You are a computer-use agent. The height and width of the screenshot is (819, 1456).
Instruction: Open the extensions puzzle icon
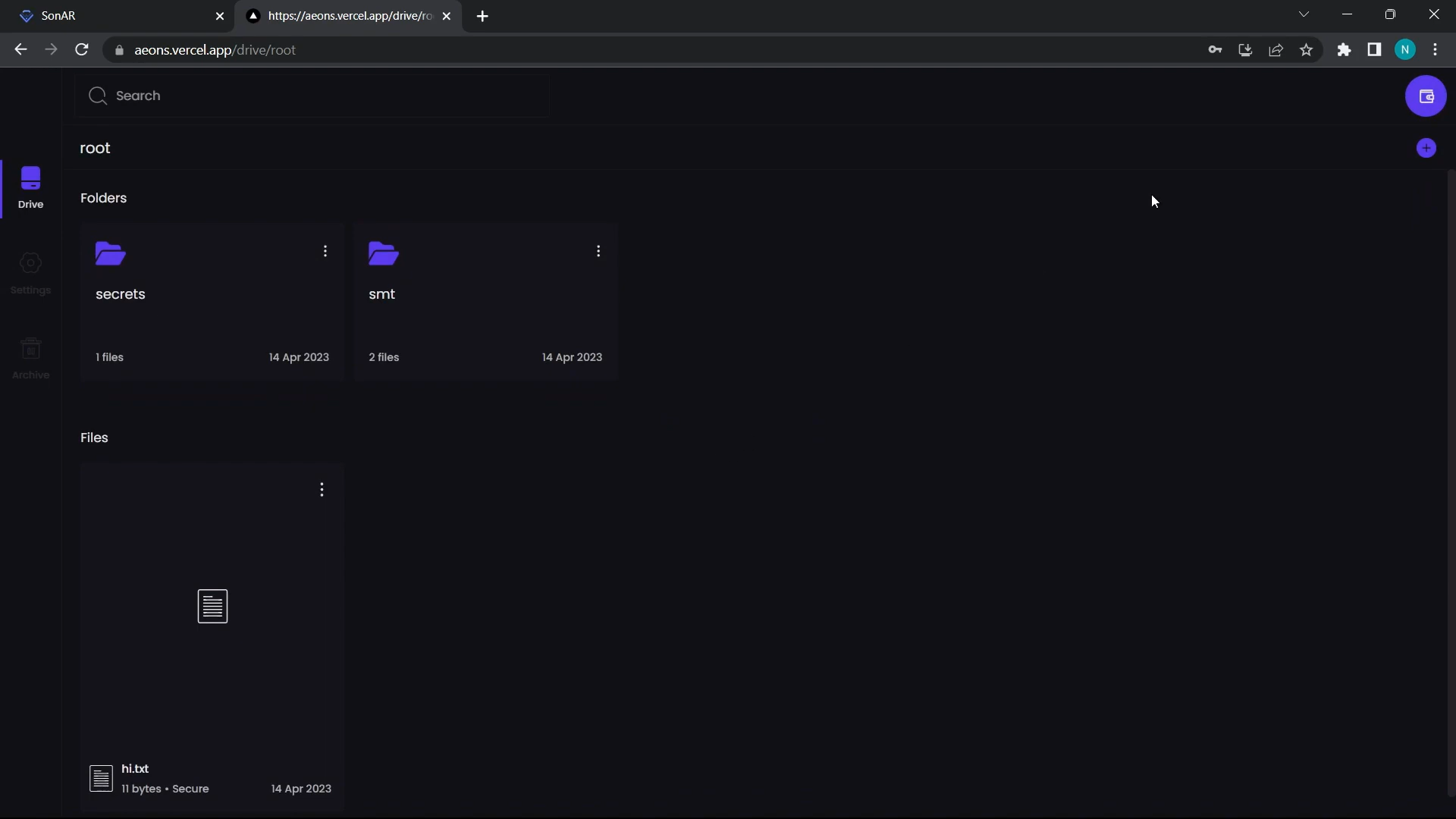(1345, 49)
